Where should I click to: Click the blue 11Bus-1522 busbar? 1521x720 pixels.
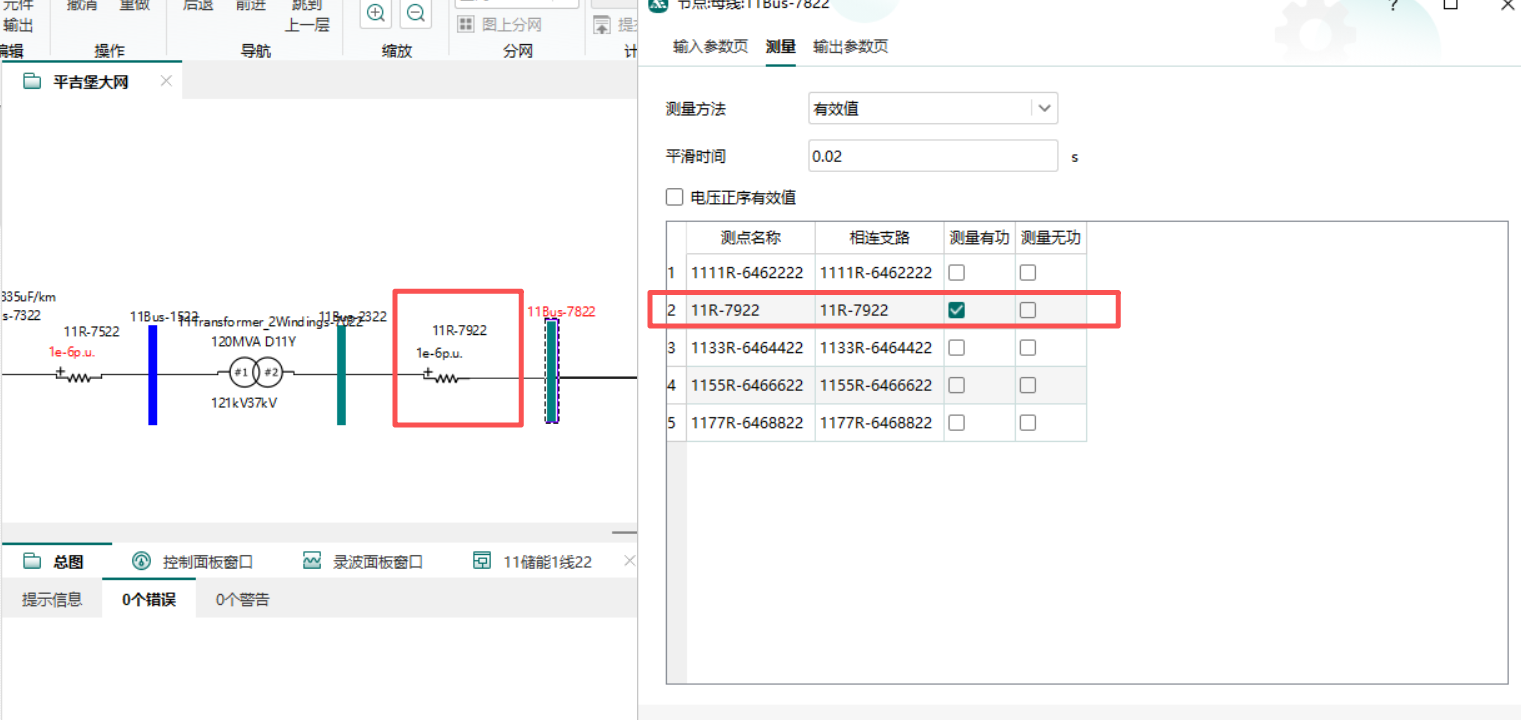point(152,374)
